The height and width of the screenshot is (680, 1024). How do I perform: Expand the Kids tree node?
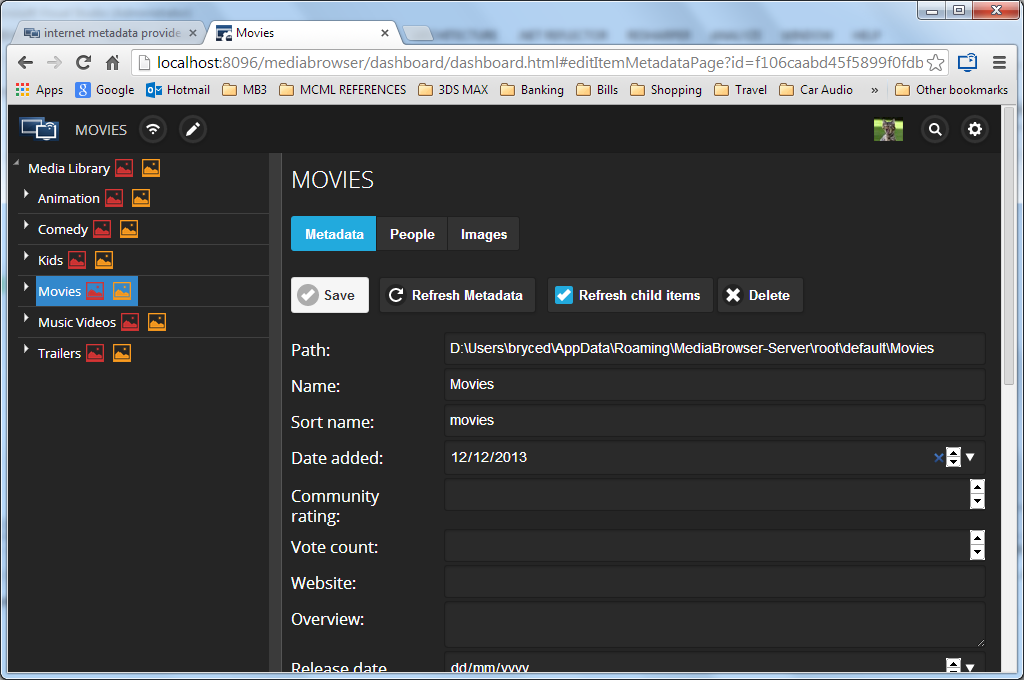(26, 256)
